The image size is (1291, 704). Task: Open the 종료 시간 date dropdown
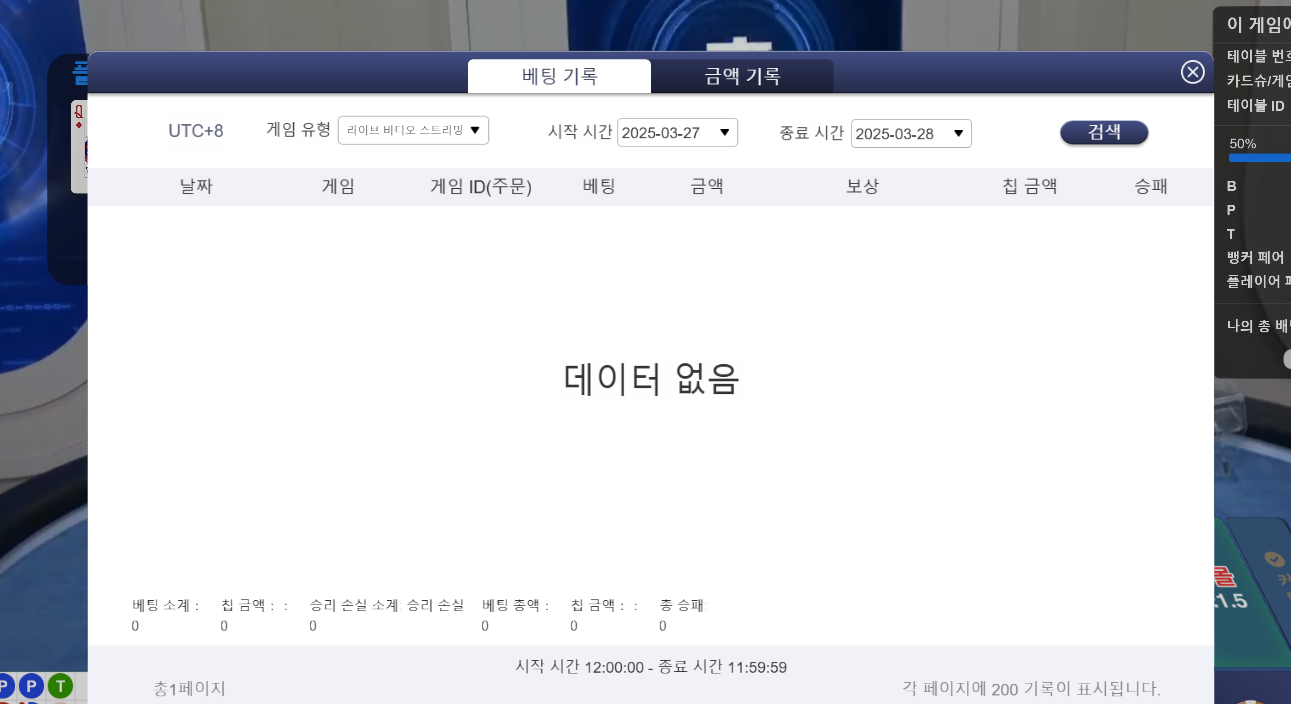point(911,134)
